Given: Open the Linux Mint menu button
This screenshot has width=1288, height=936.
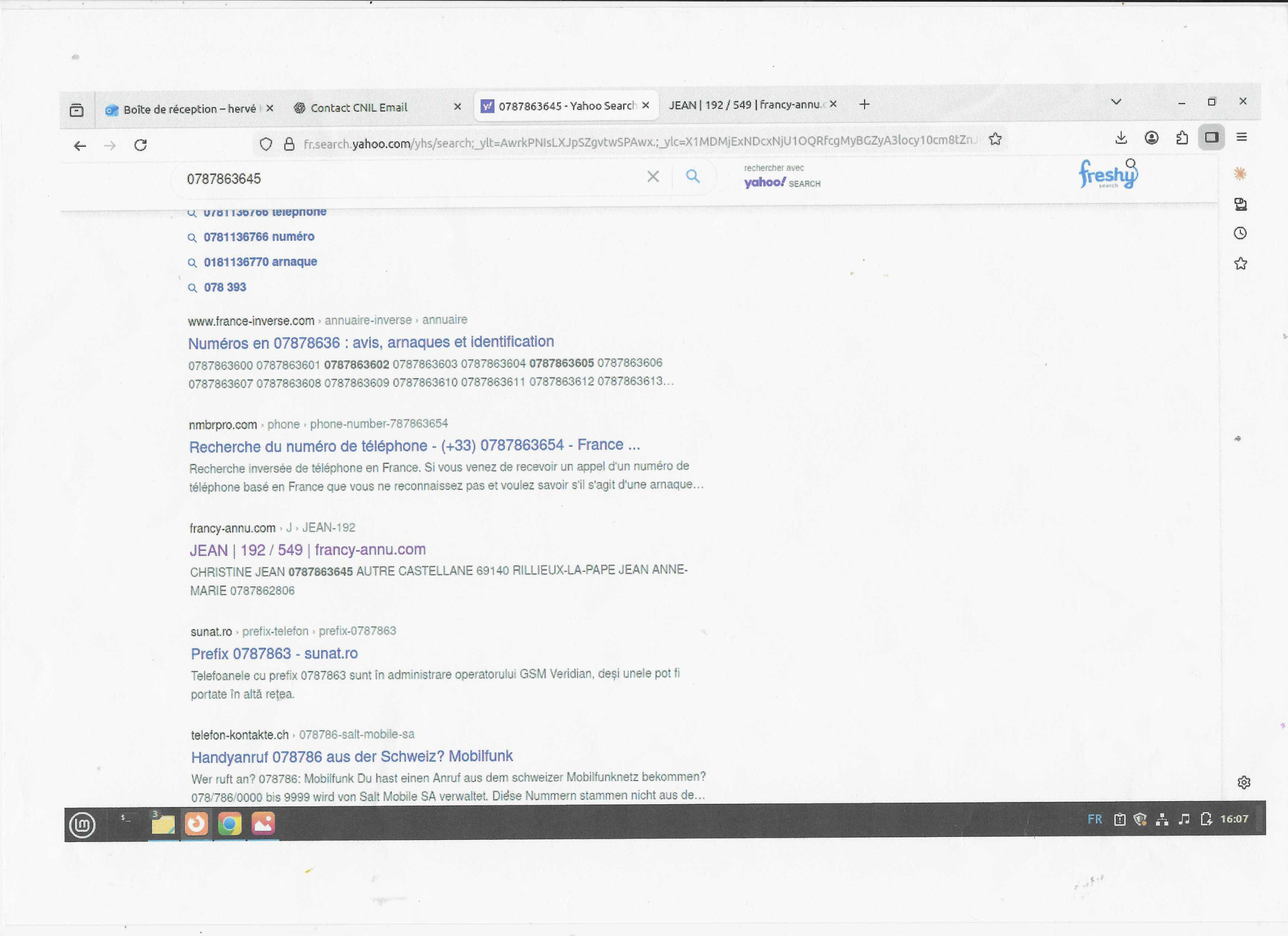Looking at the screenshot, I should [82, 824].
